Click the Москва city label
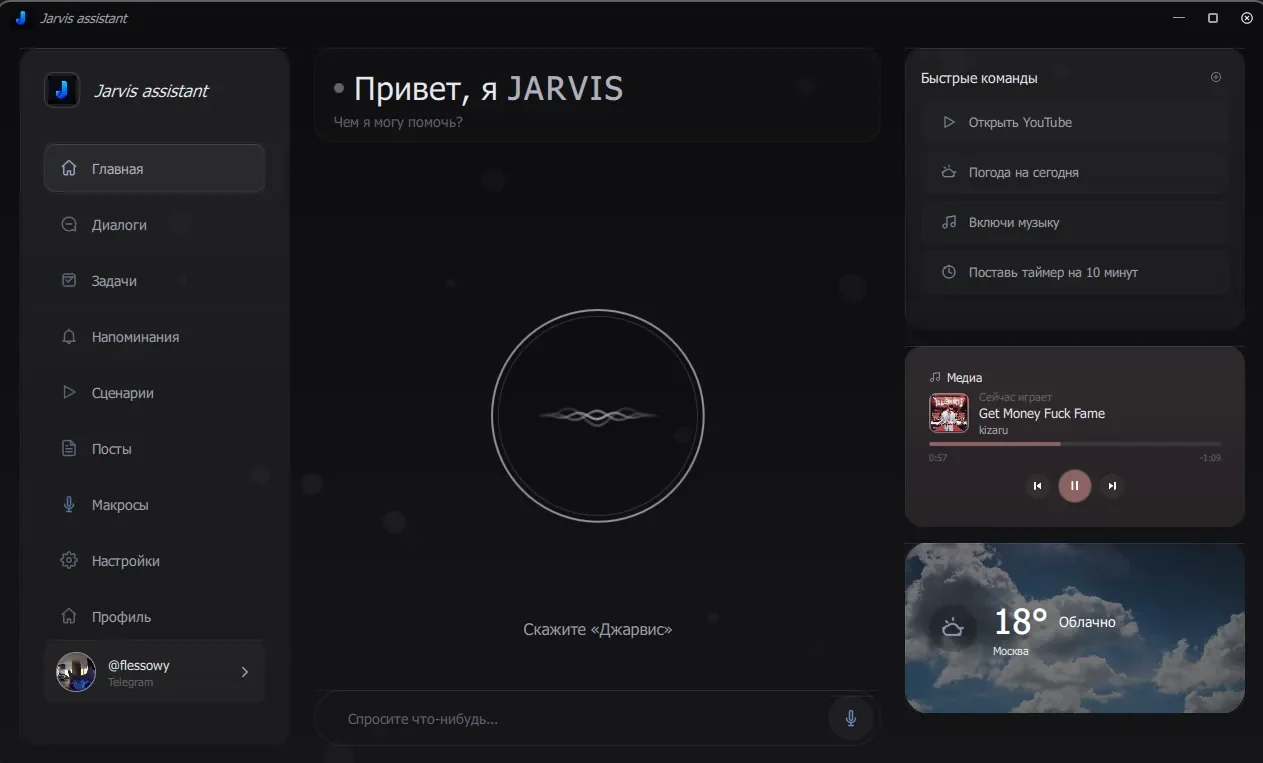1263x763 pixels. [1011, 651]
